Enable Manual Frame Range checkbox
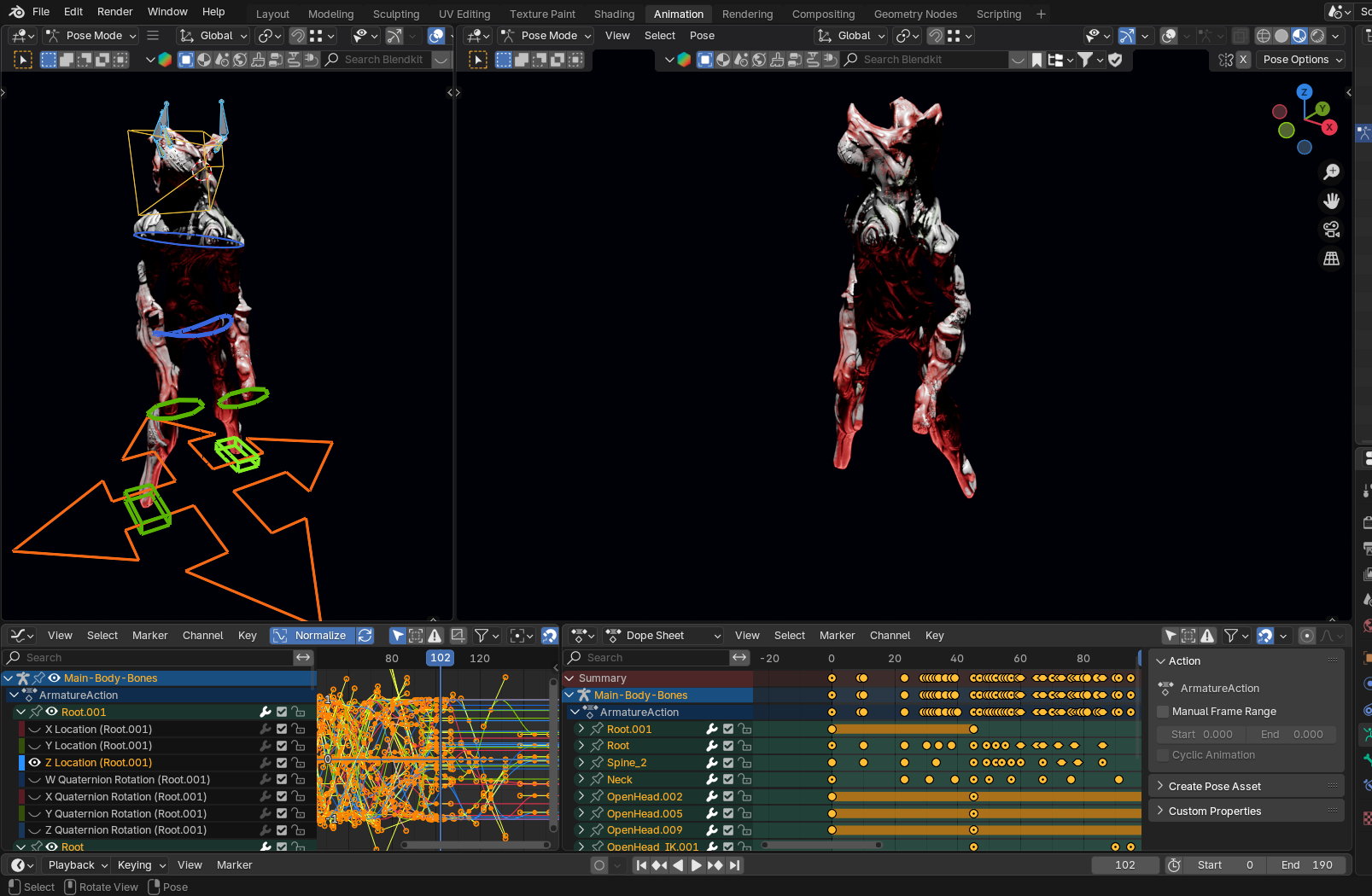The height and width of the screenshot is (896, 1372). coord(1163,712)
